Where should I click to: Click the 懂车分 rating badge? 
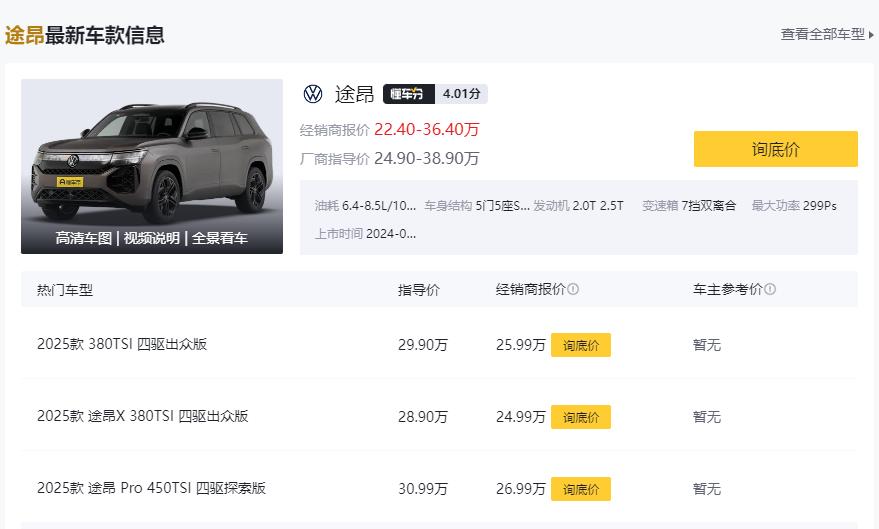coord(409,94)
